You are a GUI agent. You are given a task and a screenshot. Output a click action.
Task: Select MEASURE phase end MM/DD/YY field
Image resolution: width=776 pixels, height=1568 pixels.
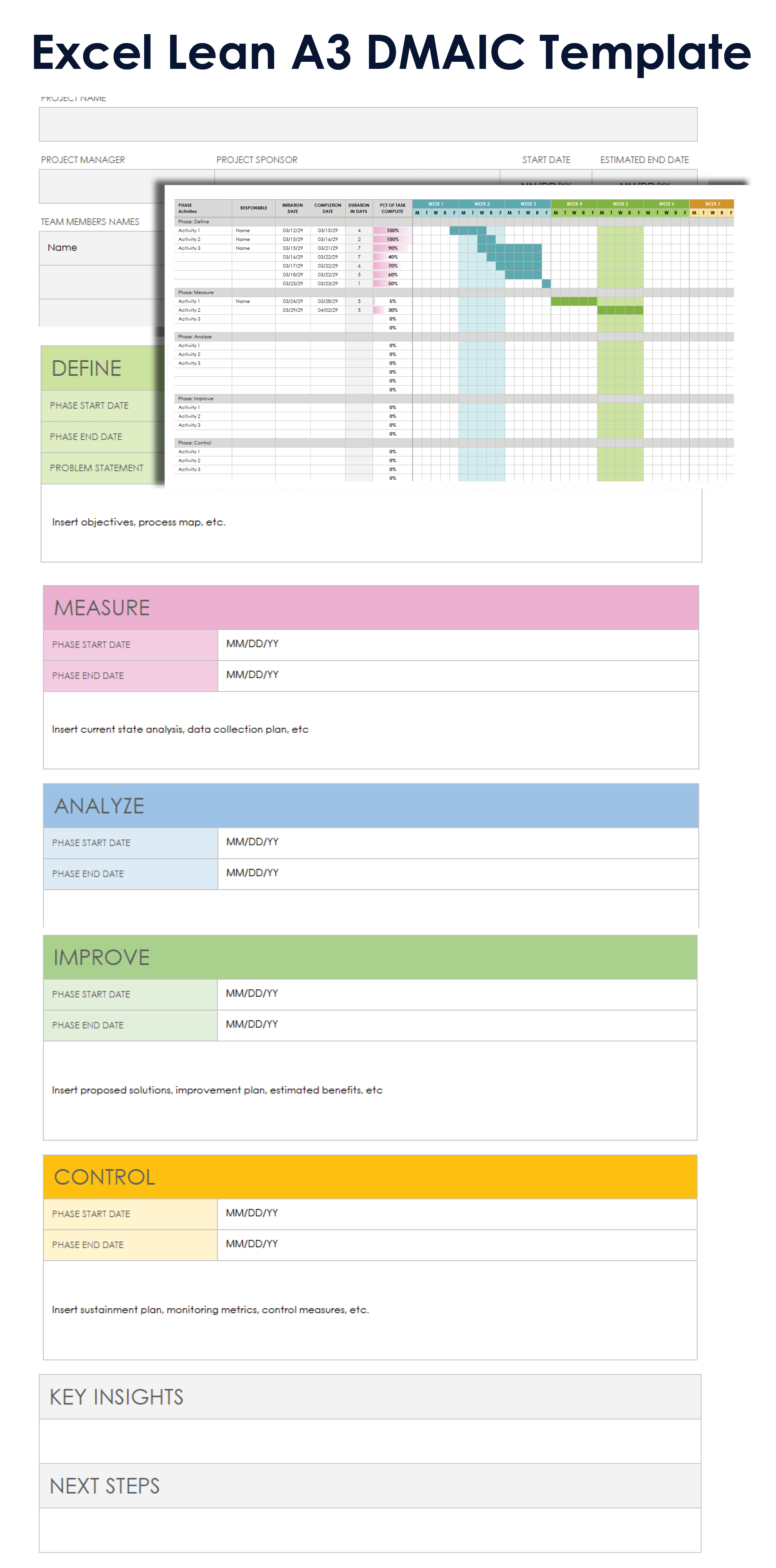(x=458, y=676)
